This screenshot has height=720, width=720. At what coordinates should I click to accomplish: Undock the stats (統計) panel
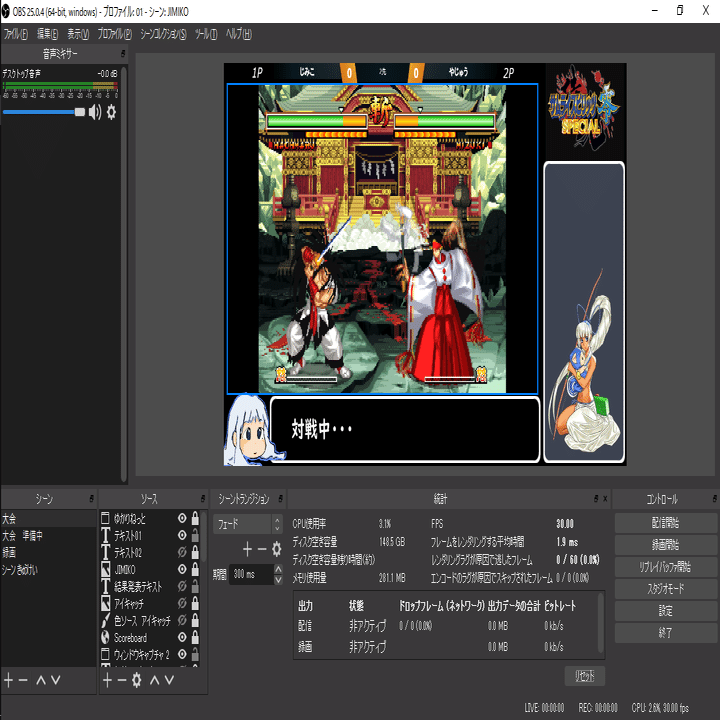(x=596, y=498)
